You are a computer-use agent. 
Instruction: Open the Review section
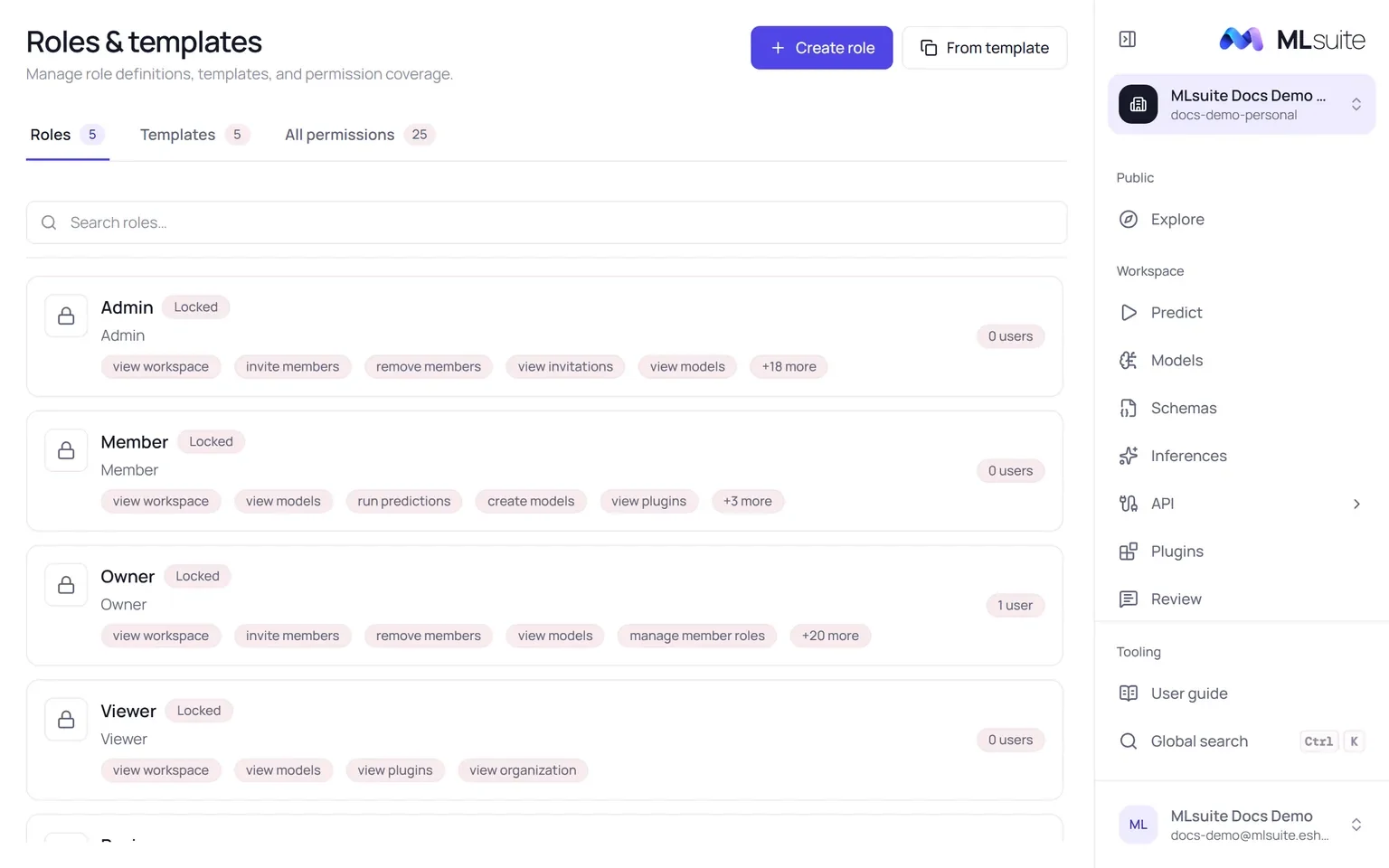[1241, 599]
